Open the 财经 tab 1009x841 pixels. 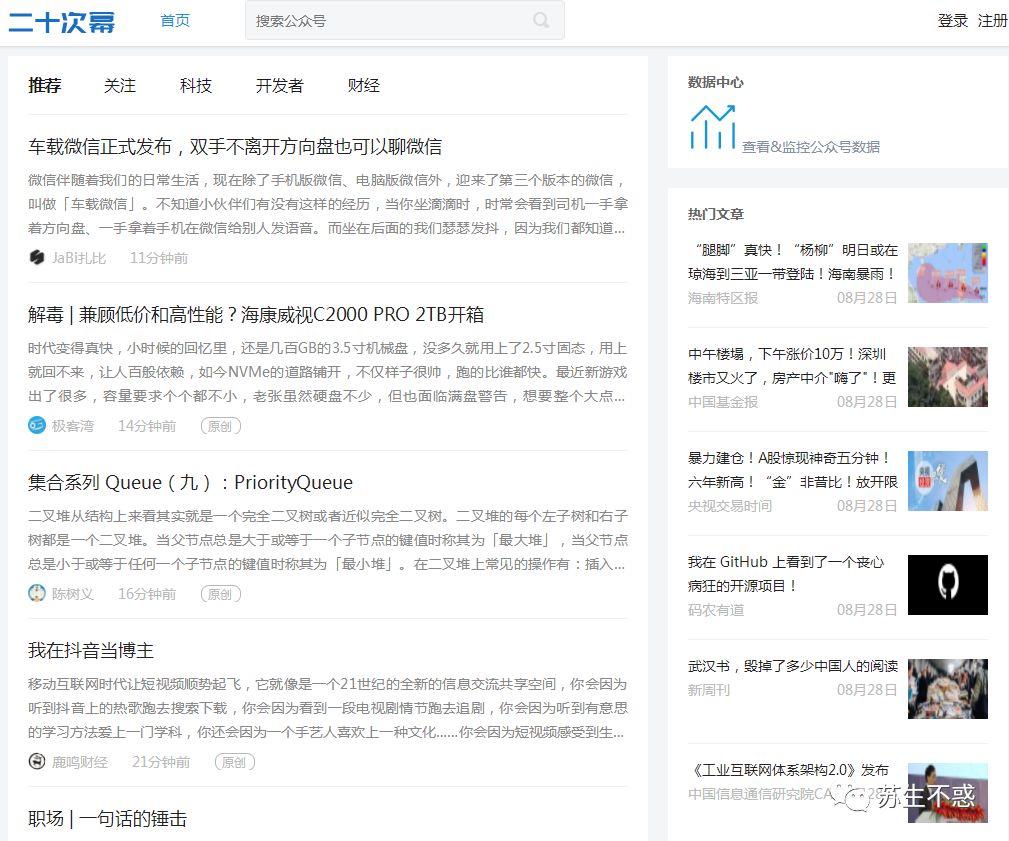tap(364, 85)
